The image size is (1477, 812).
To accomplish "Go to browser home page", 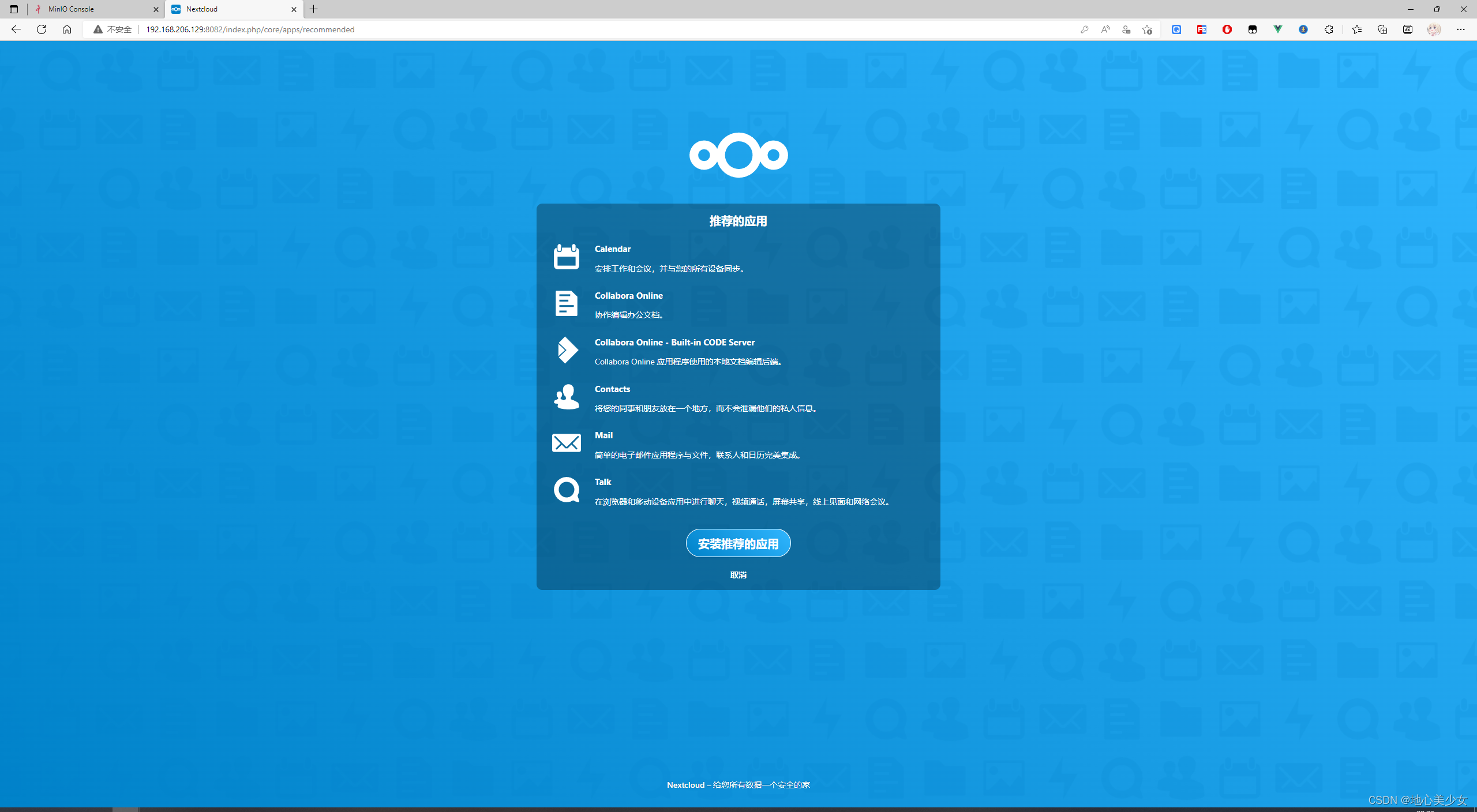I will click(x=67, y=29).
